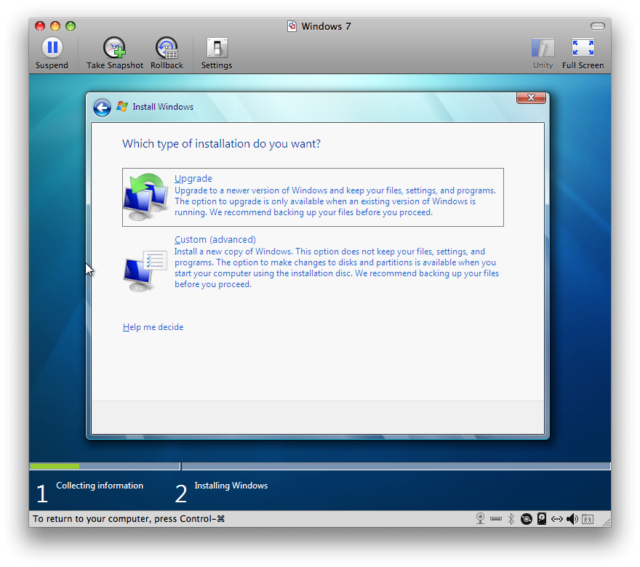Click the window resize grip corner
The image size is (640, 567).
(x=607, y=523)
